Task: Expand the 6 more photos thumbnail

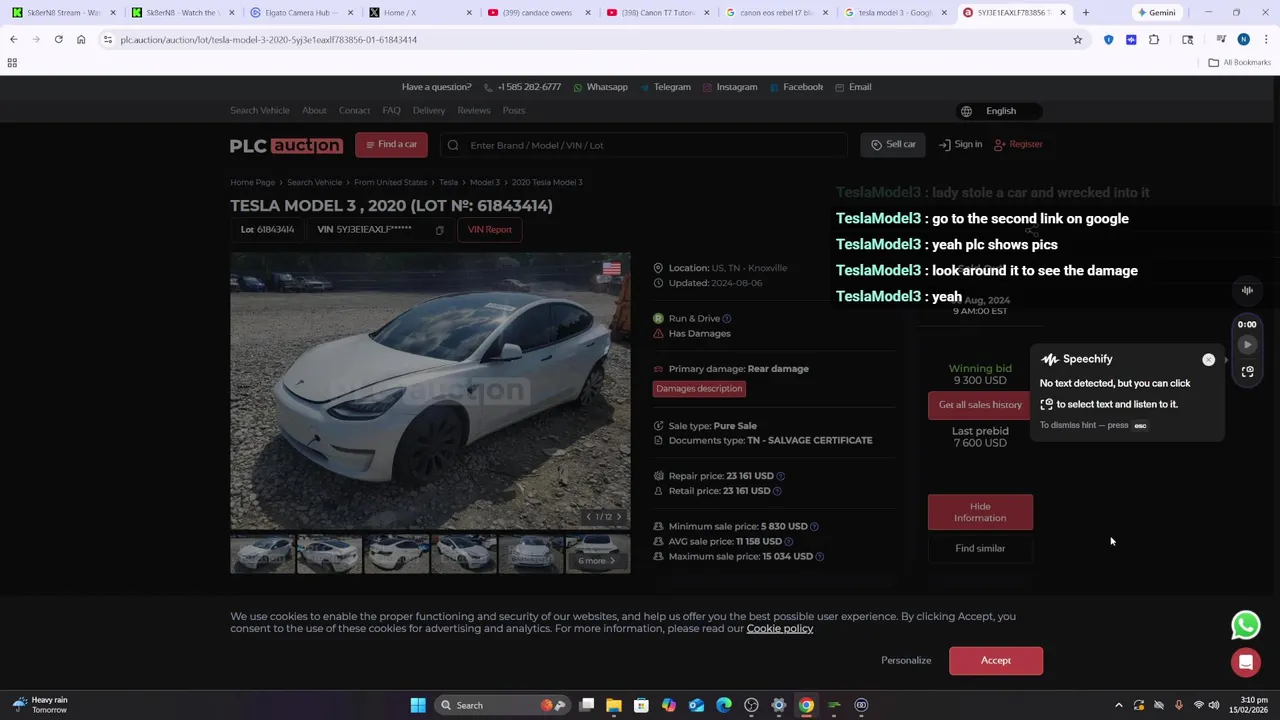Action: point(597,553)
